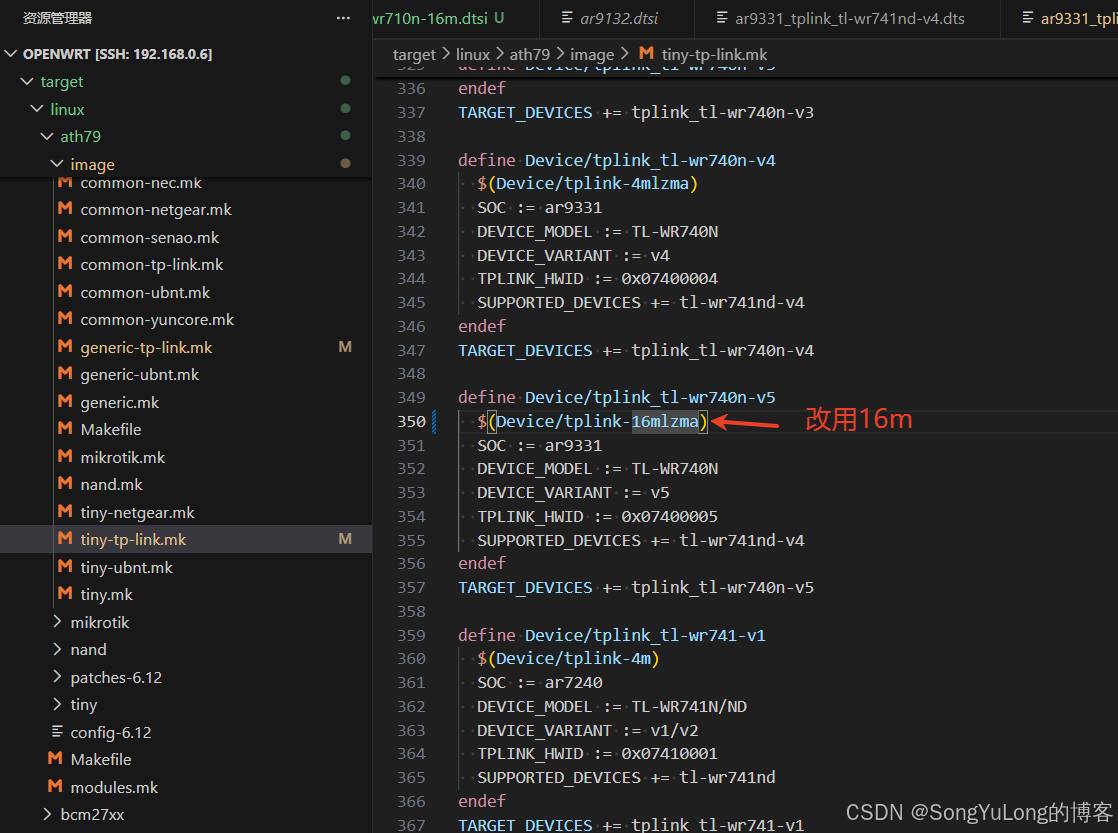Click line number 350 in gutter

click(x=411, y=421)
